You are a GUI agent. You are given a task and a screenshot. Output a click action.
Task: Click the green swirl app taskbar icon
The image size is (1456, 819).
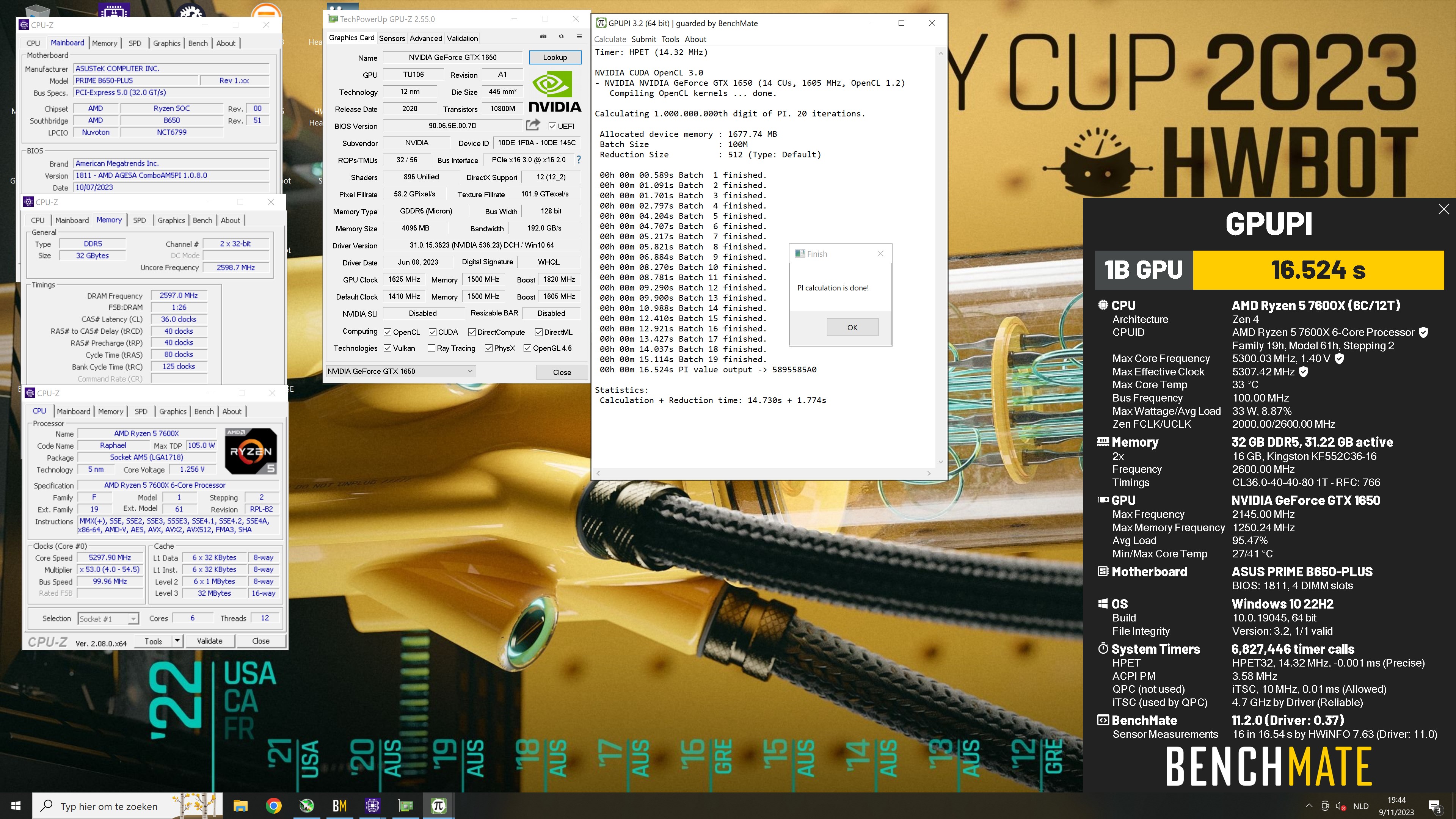coord(306,805)
